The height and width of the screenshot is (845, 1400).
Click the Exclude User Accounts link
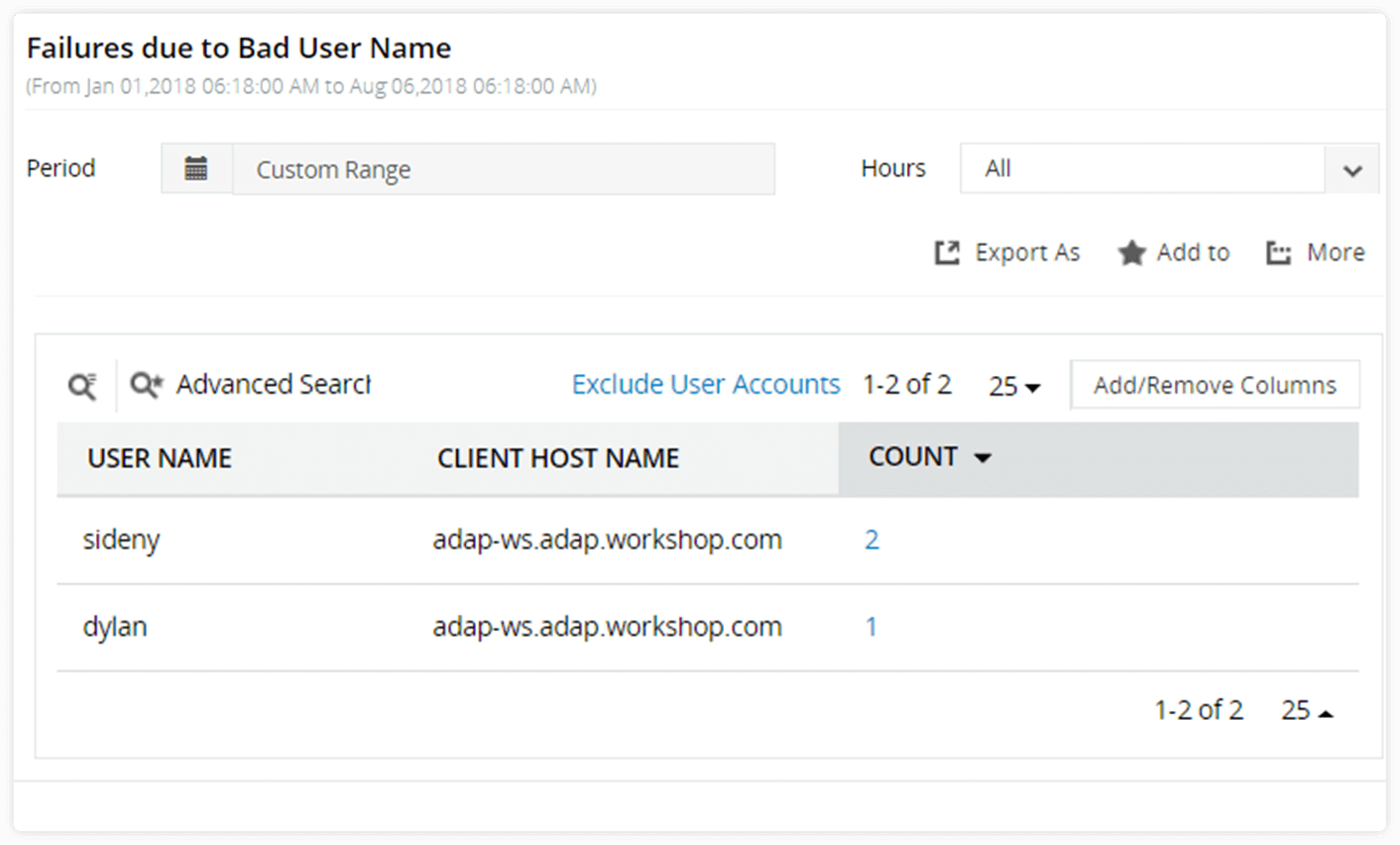click(705, 384)
